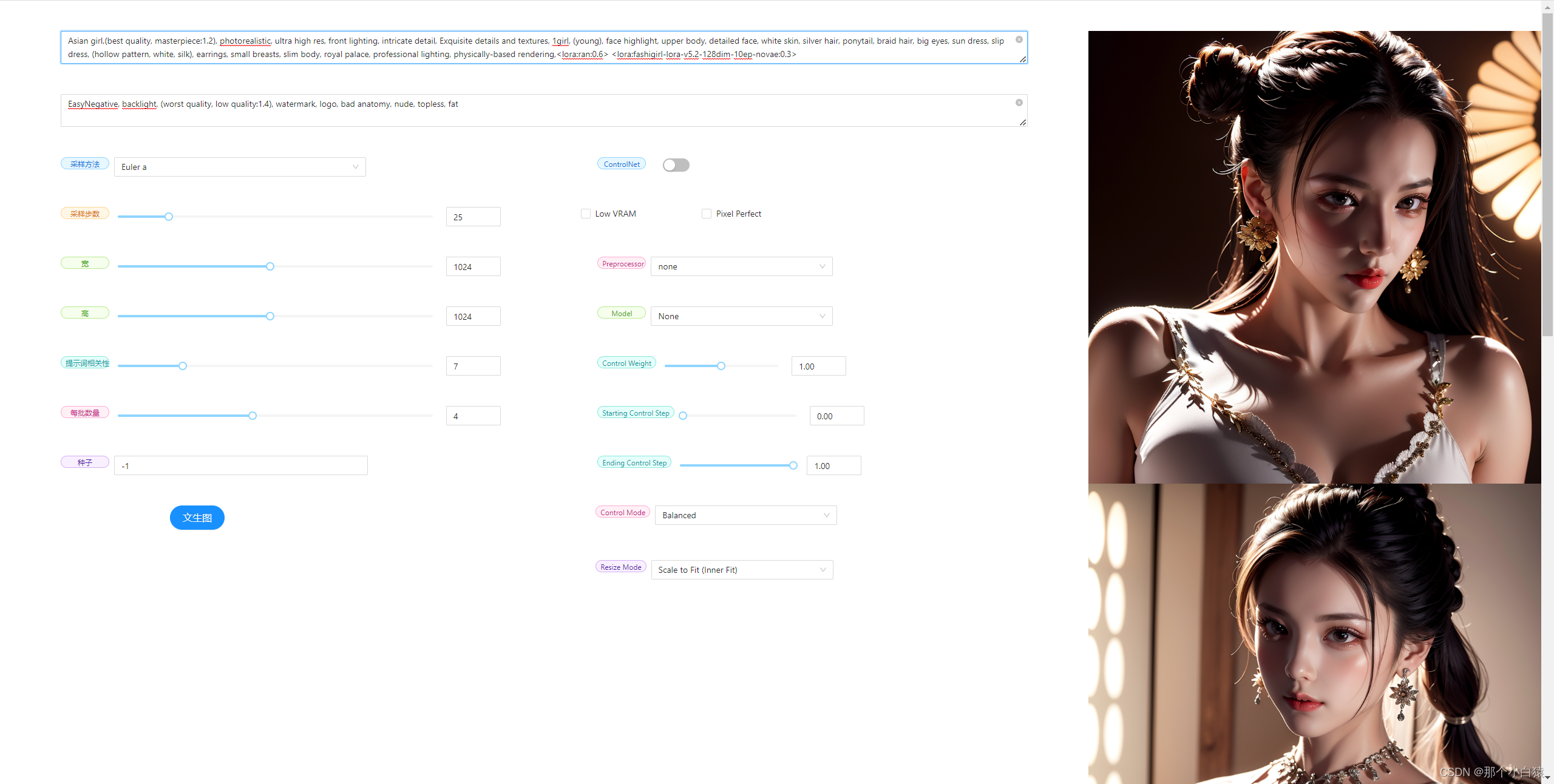Image resolution: width=1554 pixels, height=784 pixels.
Task: Clear the positive prompt field
Action: click(x=1019, y=40)
